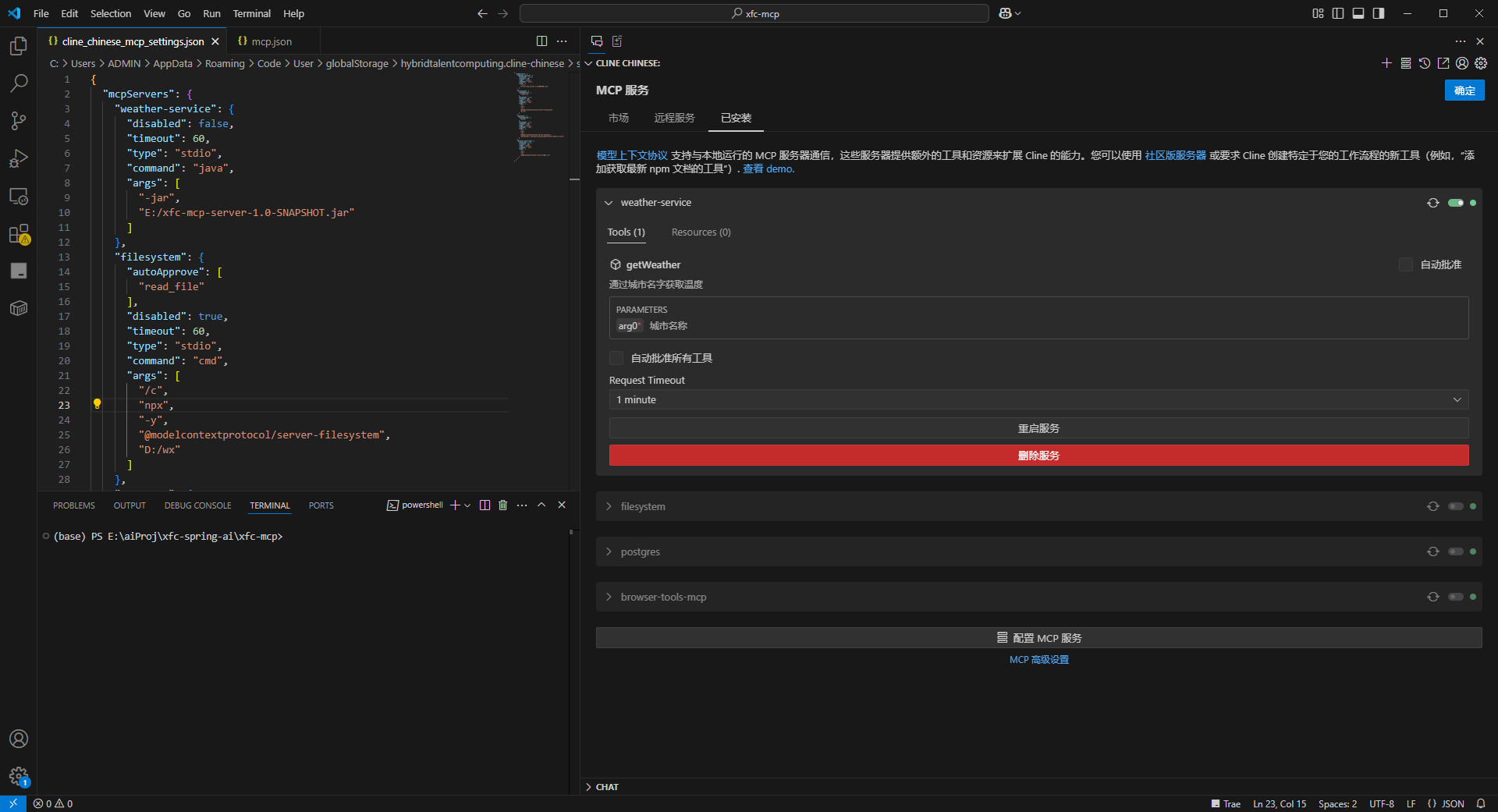Viewport: 1498px width, 812px height.
Task: Open Extensions view with warning badge
Action: [19, 234]
